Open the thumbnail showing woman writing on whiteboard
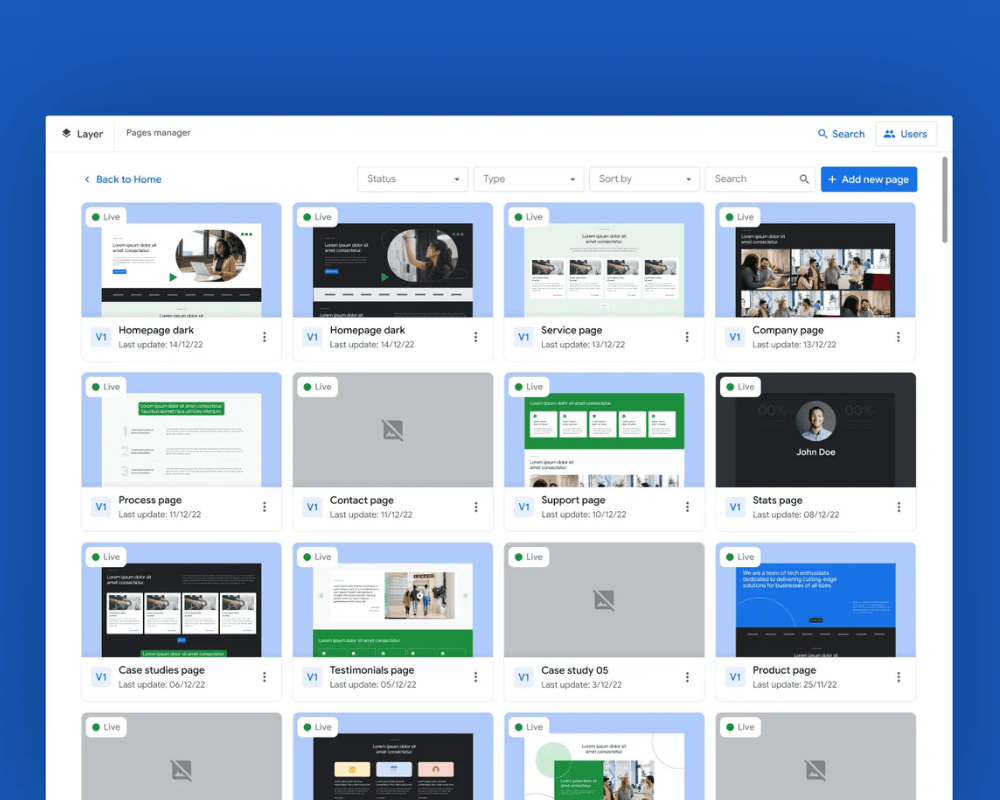 click(393, 260)
